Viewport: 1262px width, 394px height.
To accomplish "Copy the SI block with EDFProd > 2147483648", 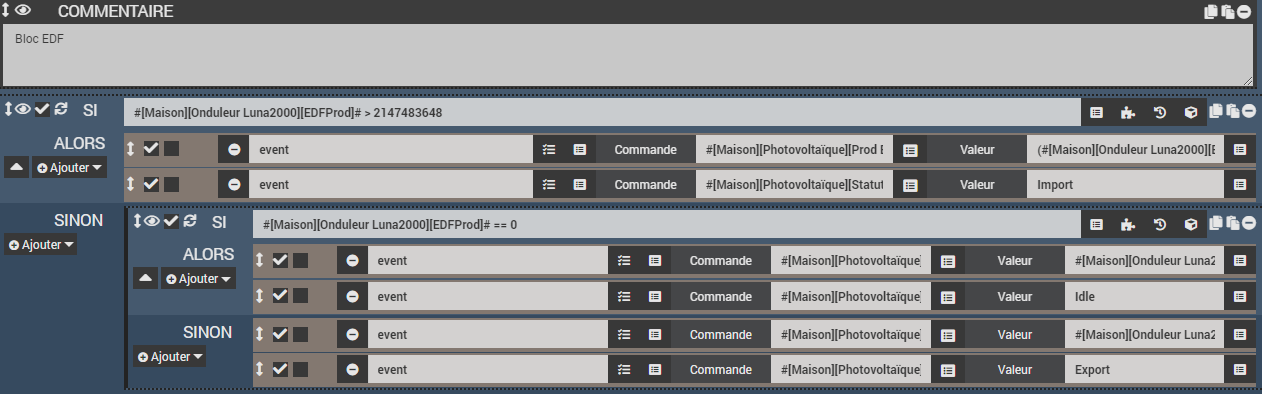I will [1216, 112].
